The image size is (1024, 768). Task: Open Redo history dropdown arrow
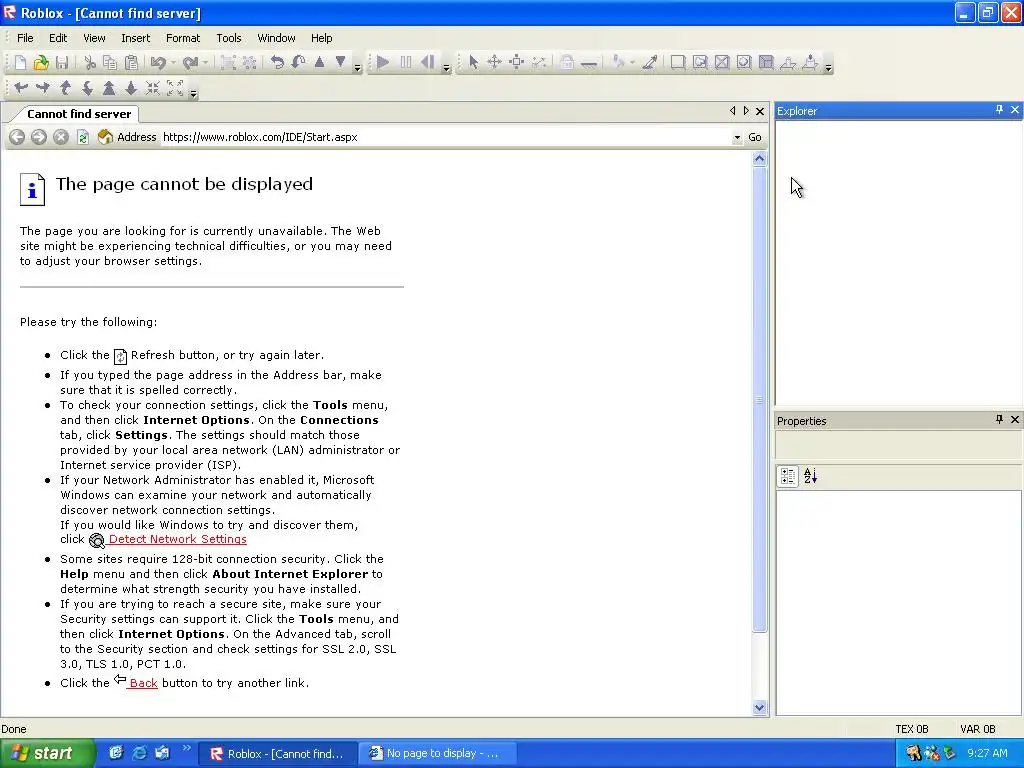click(205, 63)
